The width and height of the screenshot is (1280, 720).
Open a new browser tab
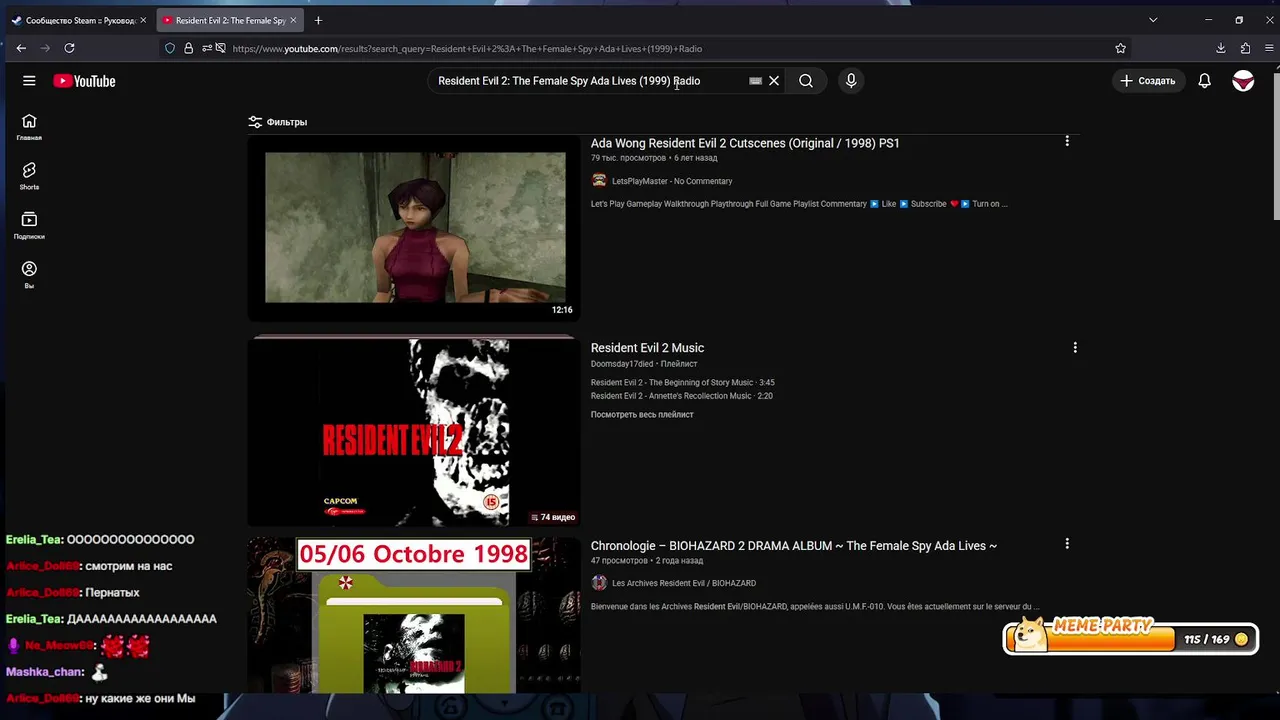318,20
